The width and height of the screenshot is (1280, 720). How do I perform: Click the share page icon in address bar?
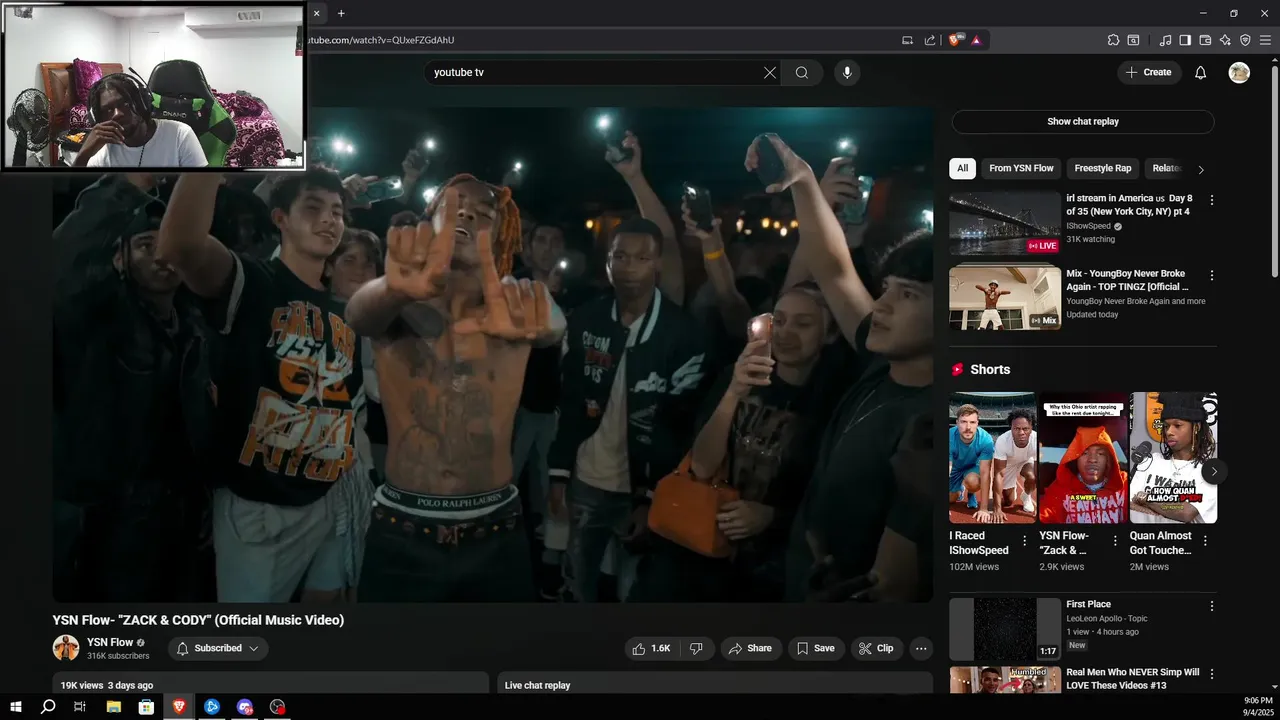[x=930, y=40]
